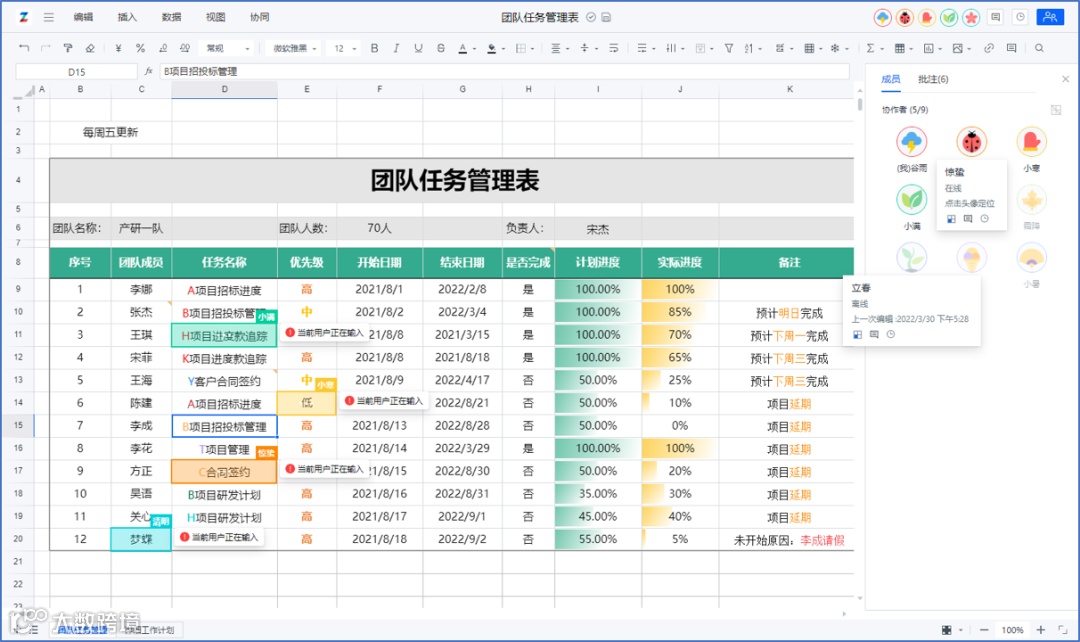Open the font color A dropdown arrow
The width and height of the screenshot is (1080, 642).
click(475, 49)
